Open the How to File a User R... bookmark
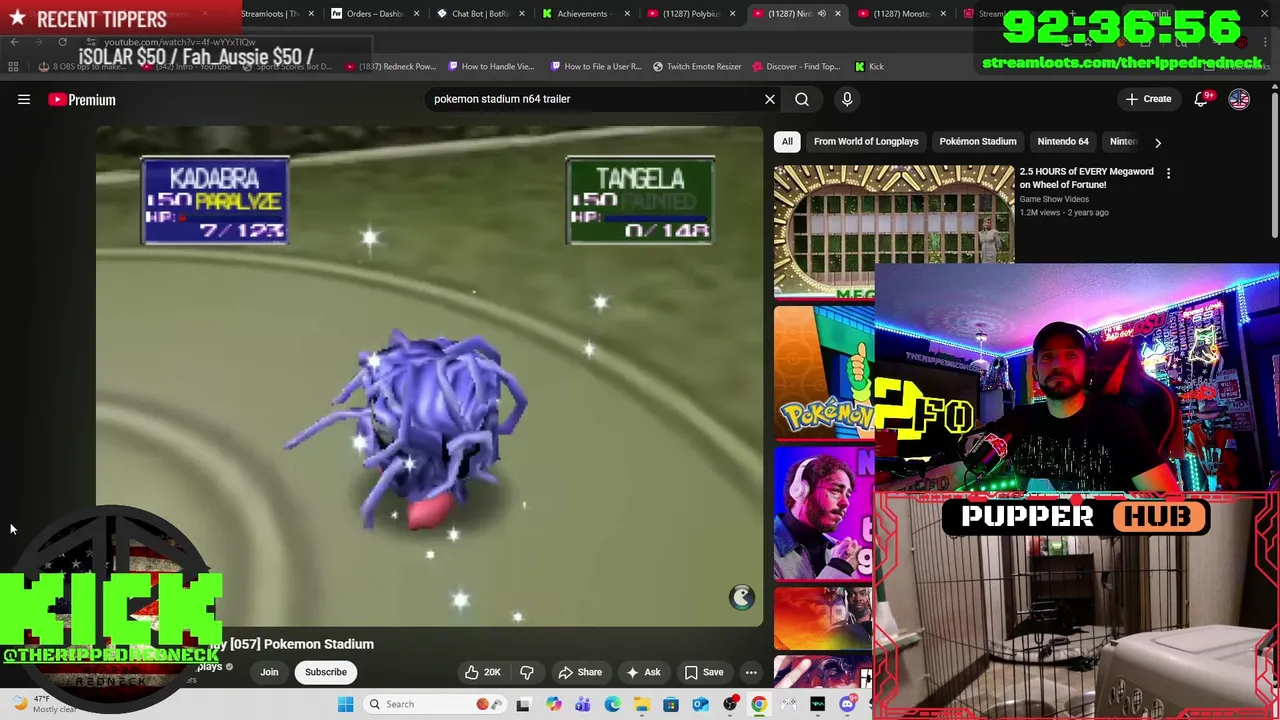Viewport: 1280px width, 720px height. tap(596, 67)
